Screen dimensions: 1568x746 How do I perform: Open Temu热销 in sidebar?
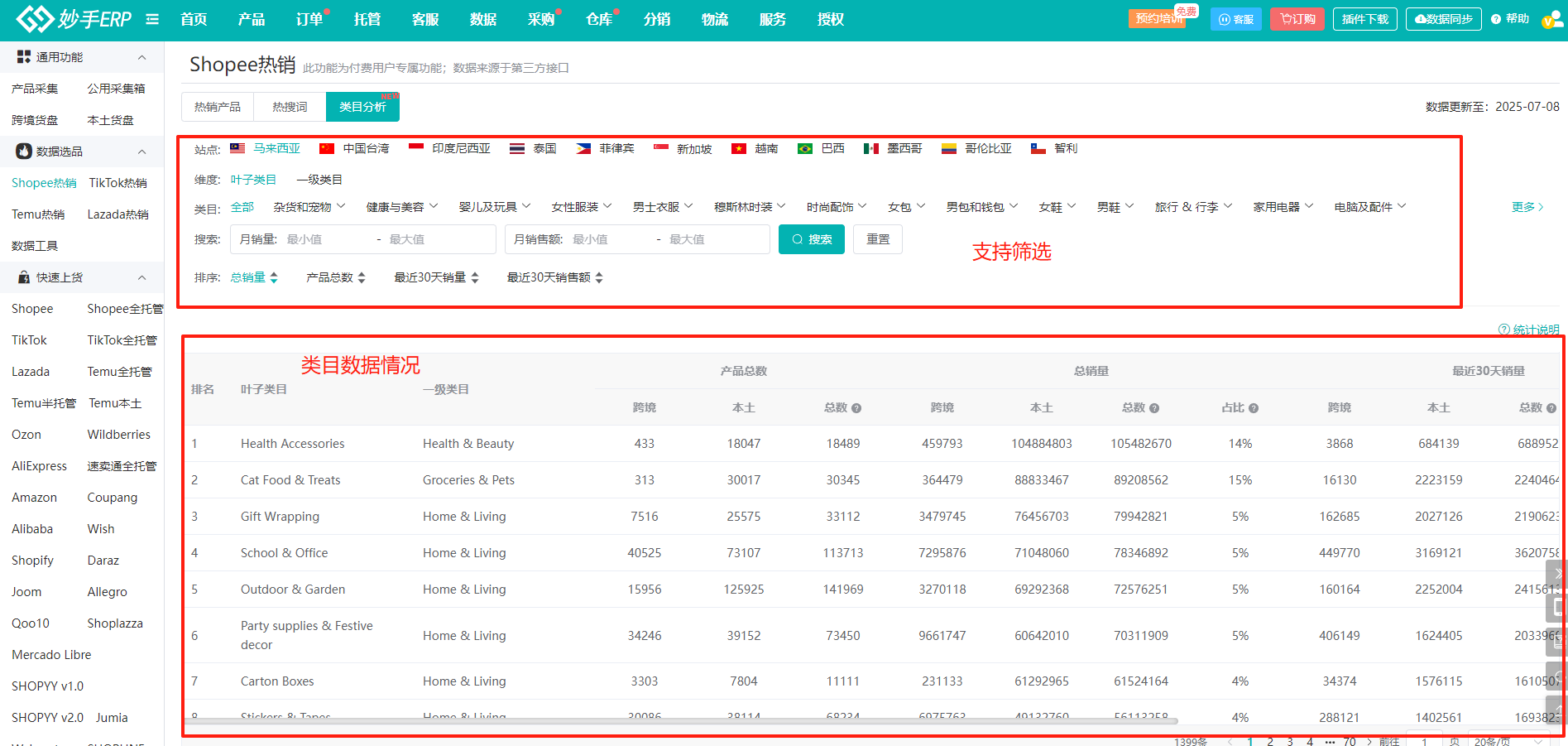click(38, 214)
